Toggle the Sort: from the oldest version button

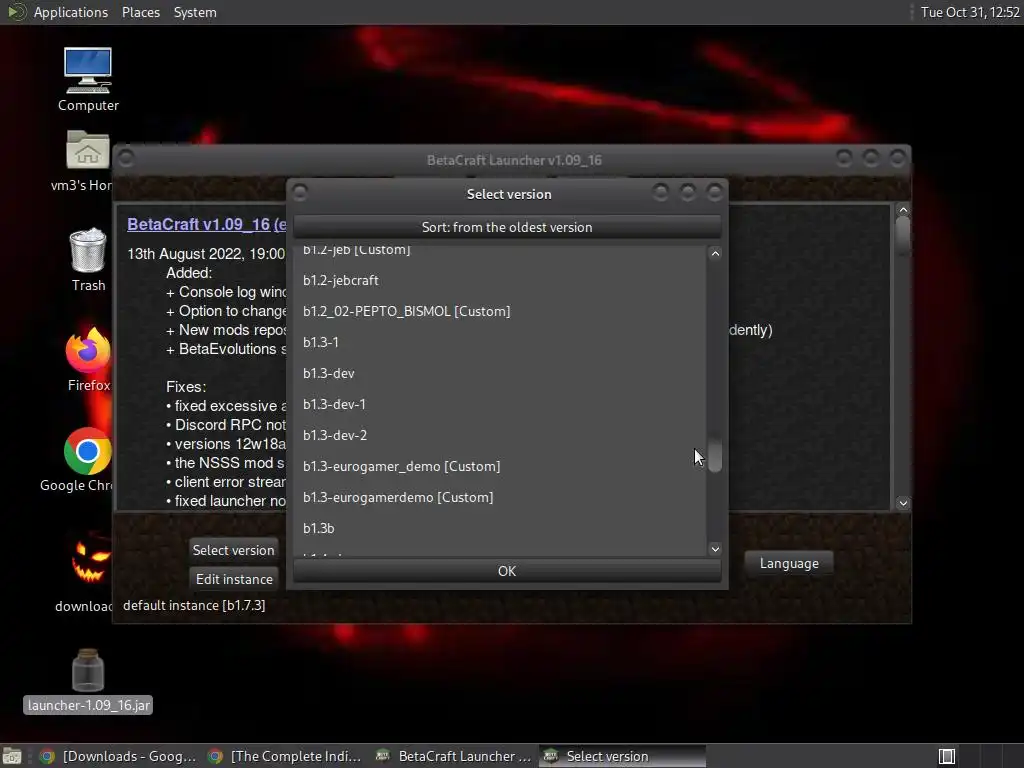tap(507, 227)
